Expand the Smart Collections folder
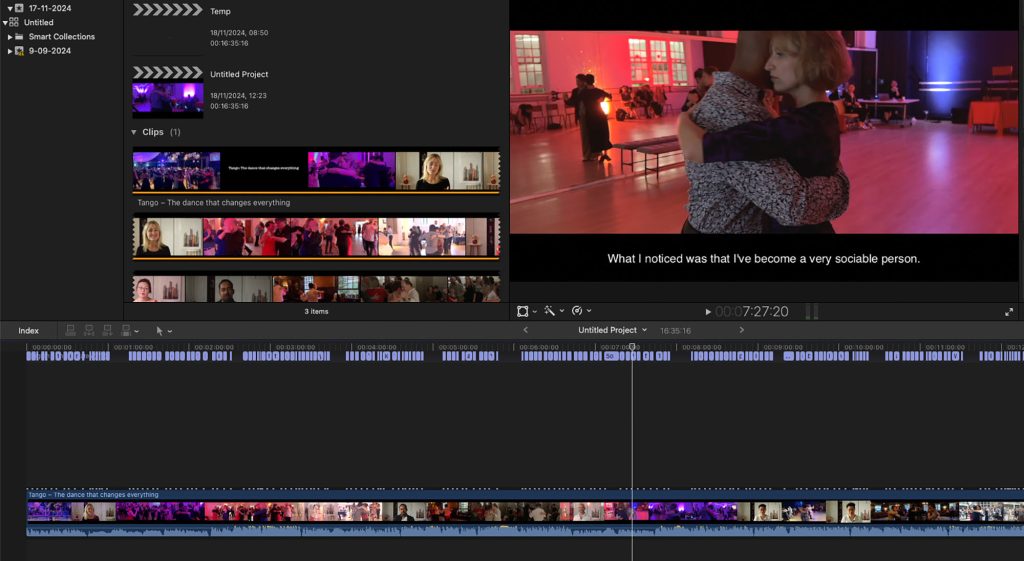 click(x=10, y=37)
